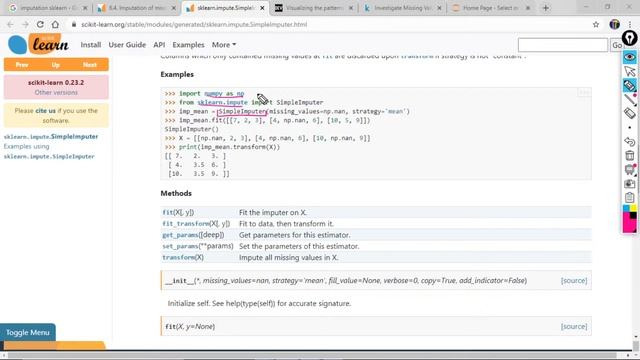
Task: Change pen size dot
Action: pos(629,127)
